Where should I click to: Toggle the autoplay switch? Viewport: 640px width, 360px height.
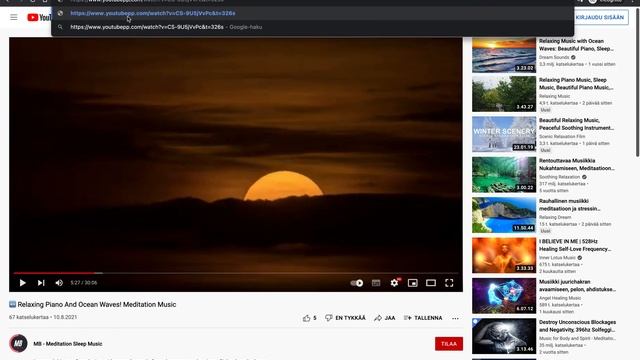[357, 283]
